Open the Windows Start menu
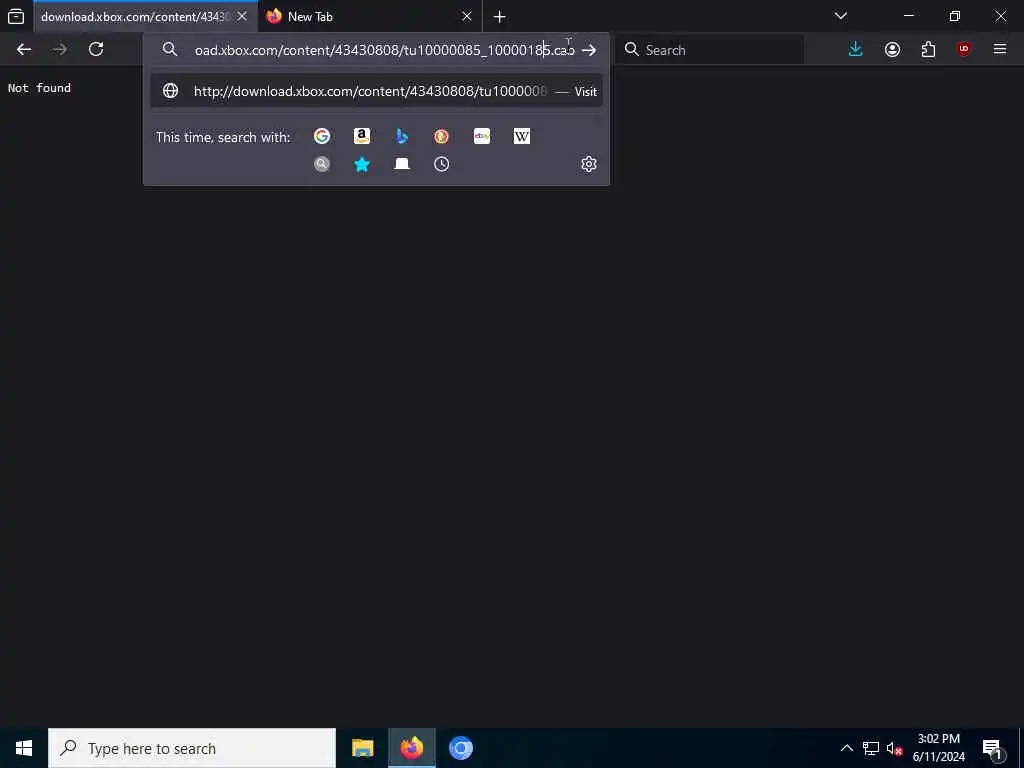The height and width of the screenshot is (768, 1024). [24, 748]
